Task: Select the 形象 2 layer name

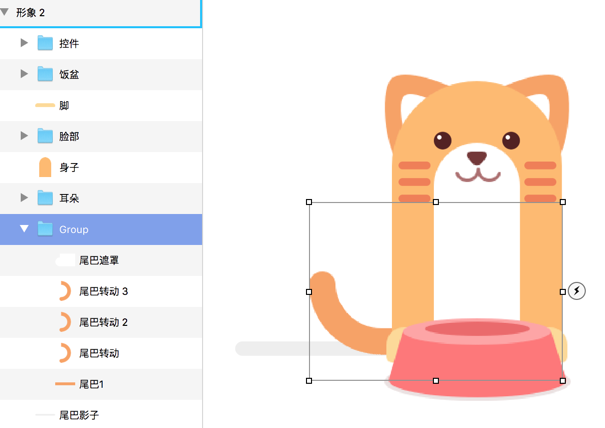Action: click(30, 13)
